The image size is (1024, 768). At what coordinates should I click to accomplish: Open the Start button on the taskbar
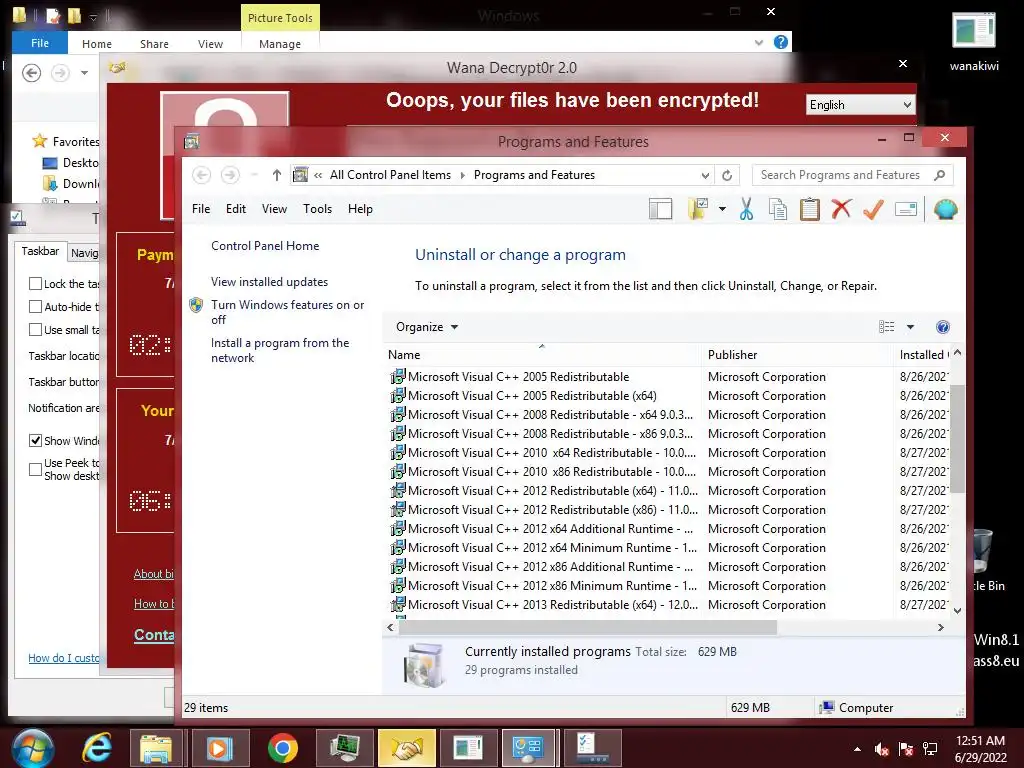[31, 748]
